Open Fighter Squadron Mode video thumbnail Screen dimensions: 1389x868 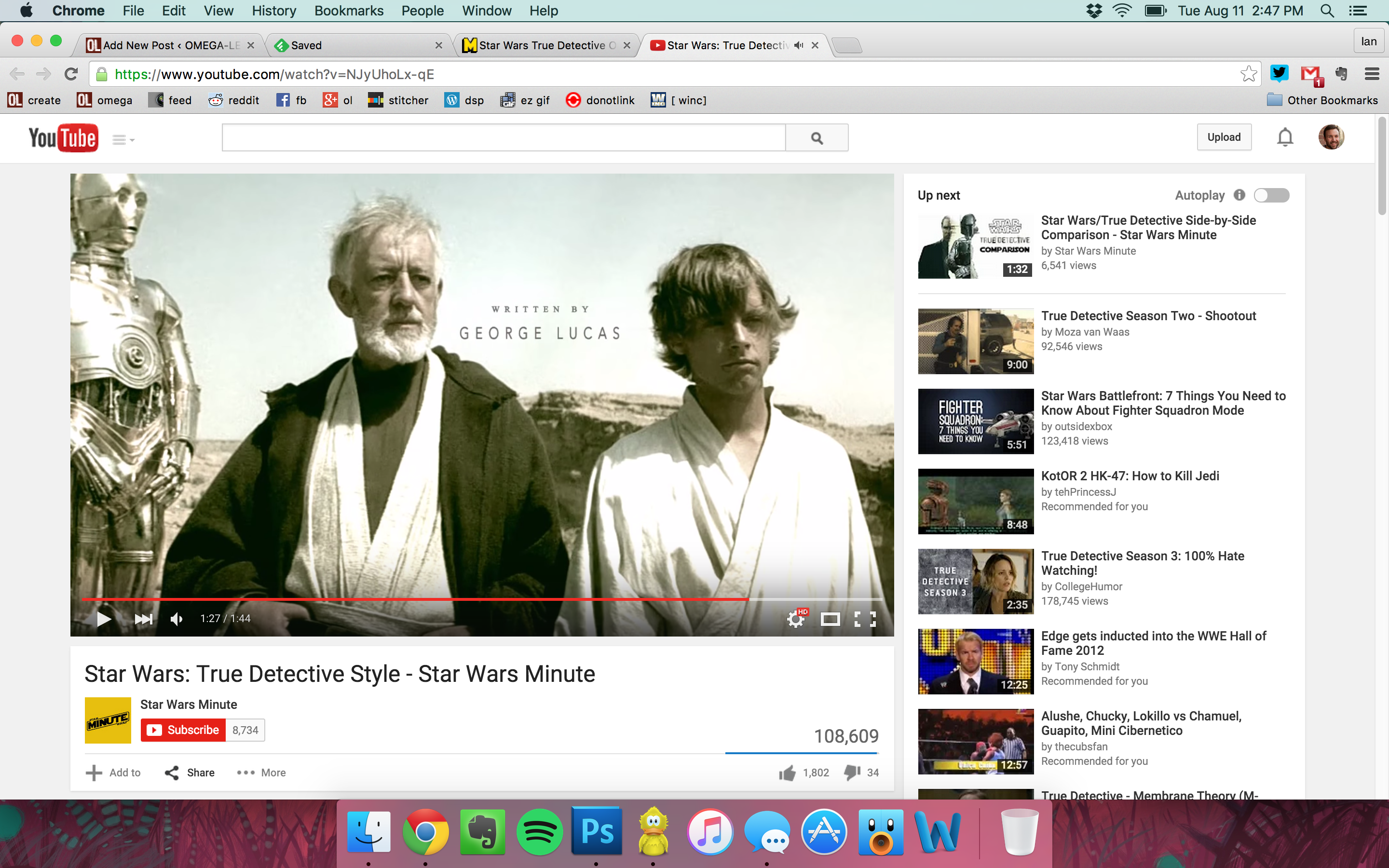976,421
